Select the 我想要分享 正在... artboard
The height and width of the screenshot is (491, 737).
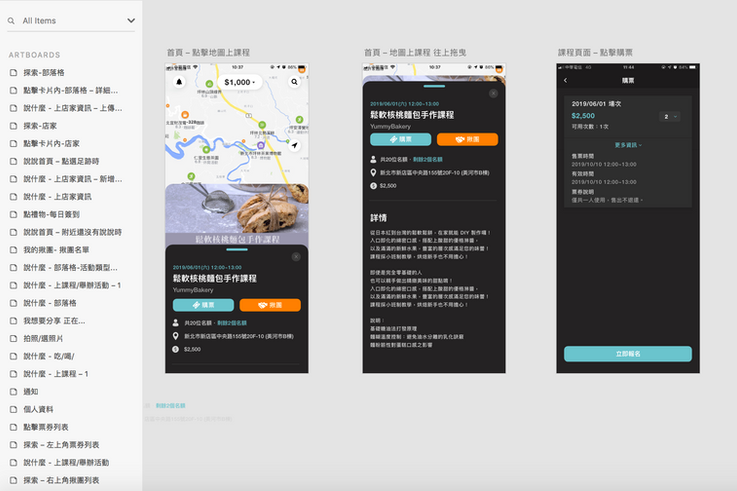pyautogui.click(x=54, y=321)
